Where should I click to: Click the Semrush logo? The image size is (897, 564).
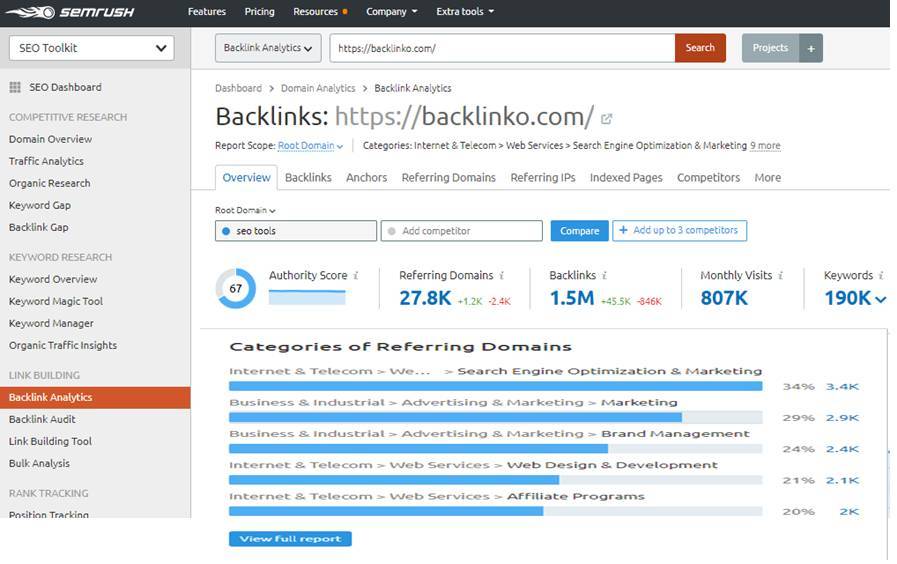70,12
